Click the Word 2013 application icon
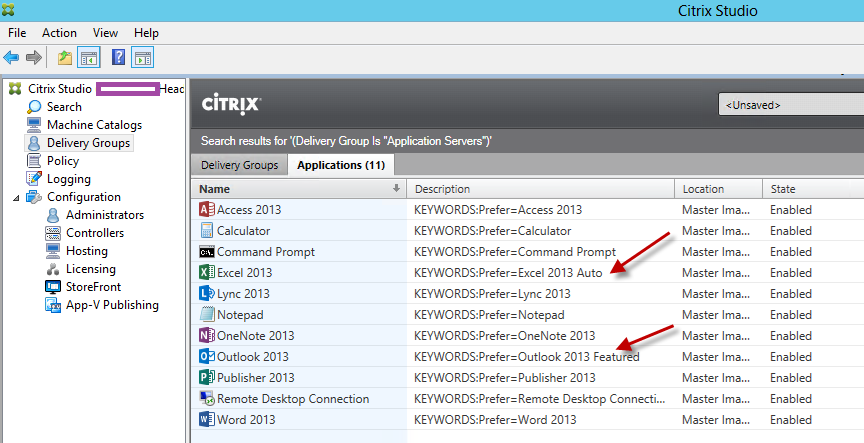This screenshot has width=864, height=443. pyautogui.click(x=207, y=419)
